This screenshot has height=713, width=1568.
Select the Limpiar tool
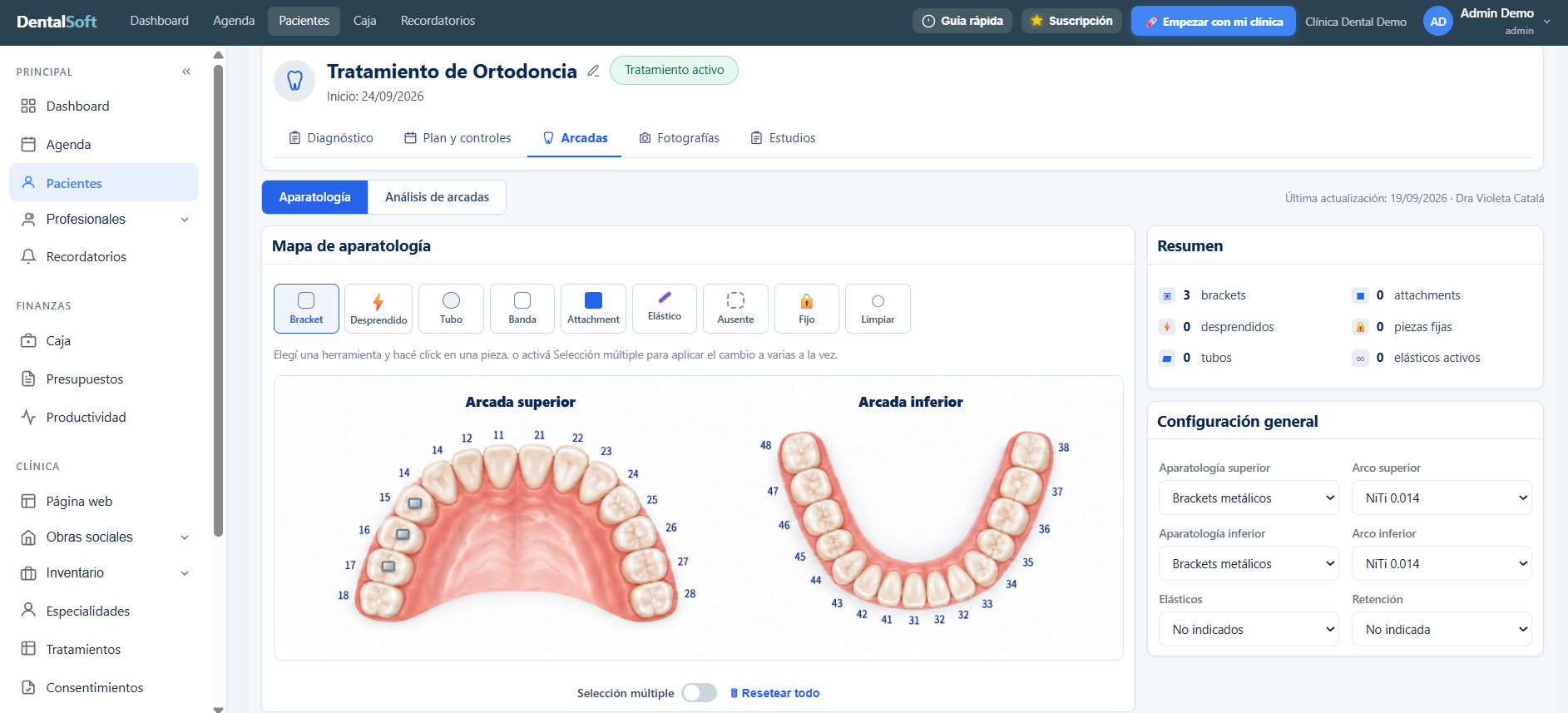[878, 309]
